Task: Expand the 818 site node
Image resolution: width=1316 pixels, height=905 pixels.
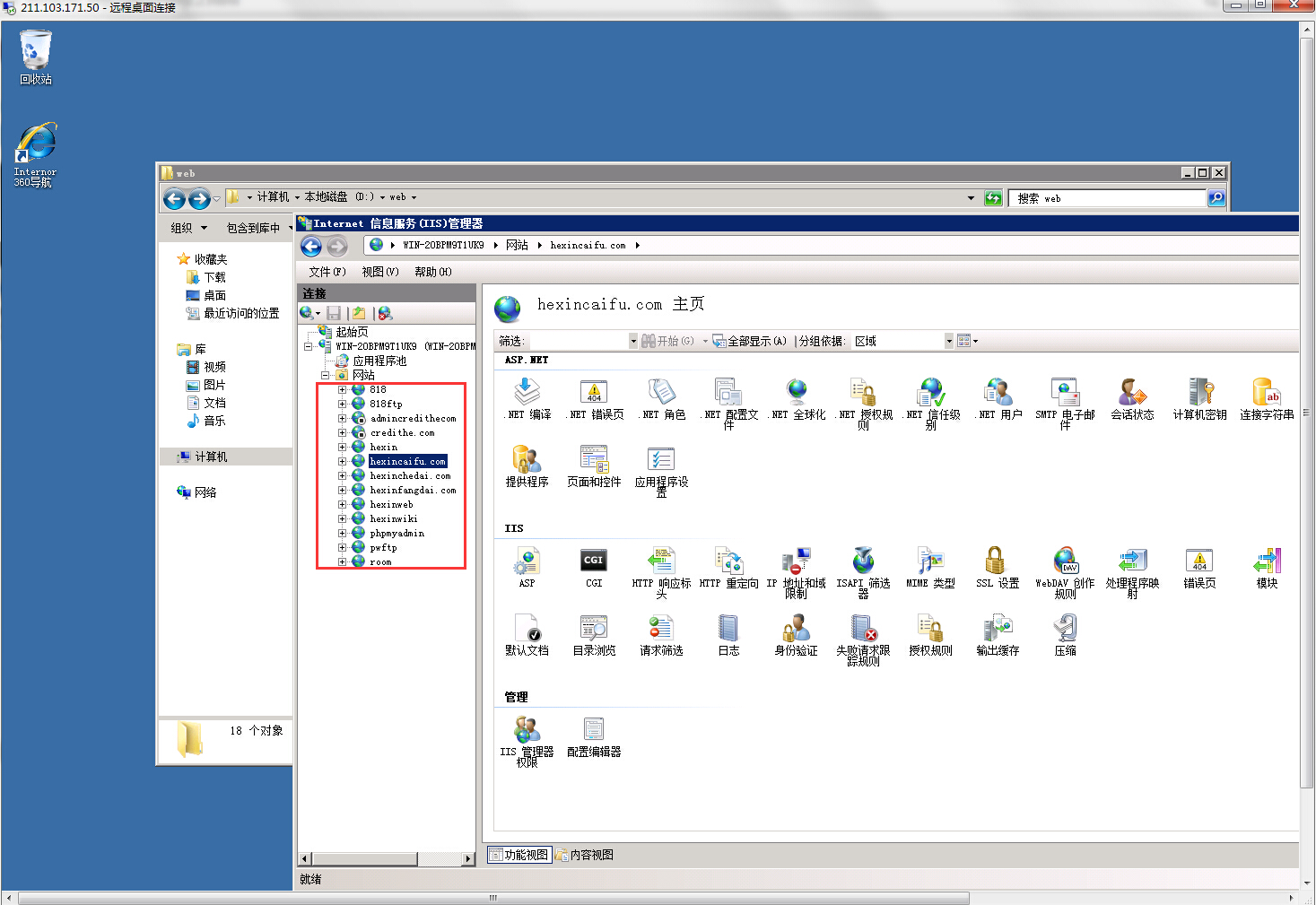Action: [x=342, y=389]
